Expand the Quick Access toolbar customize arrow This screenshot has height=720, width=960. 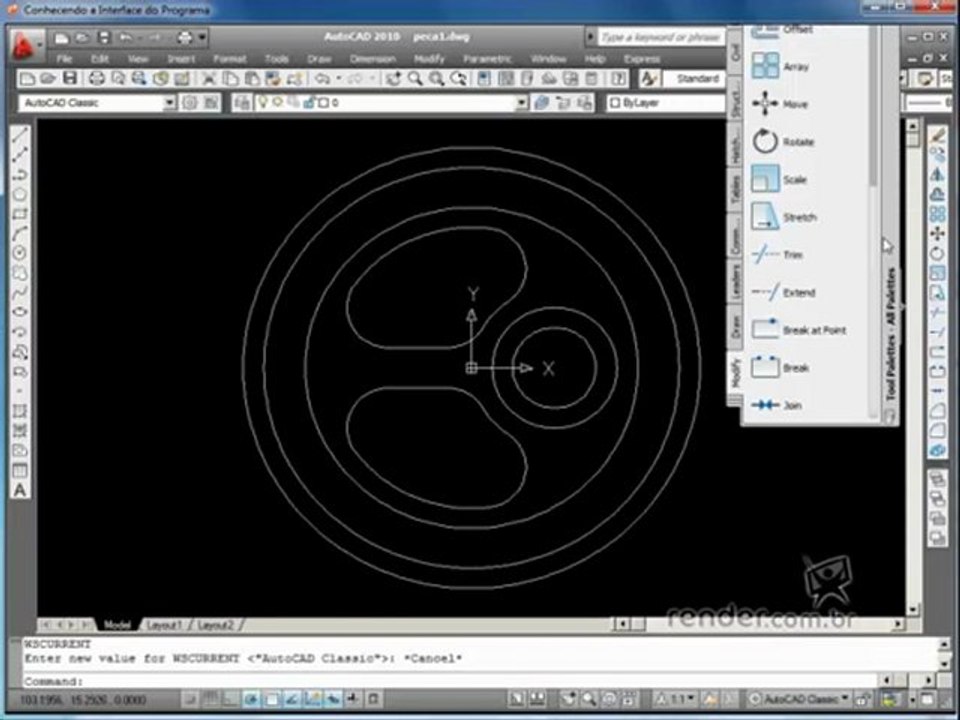203,38
